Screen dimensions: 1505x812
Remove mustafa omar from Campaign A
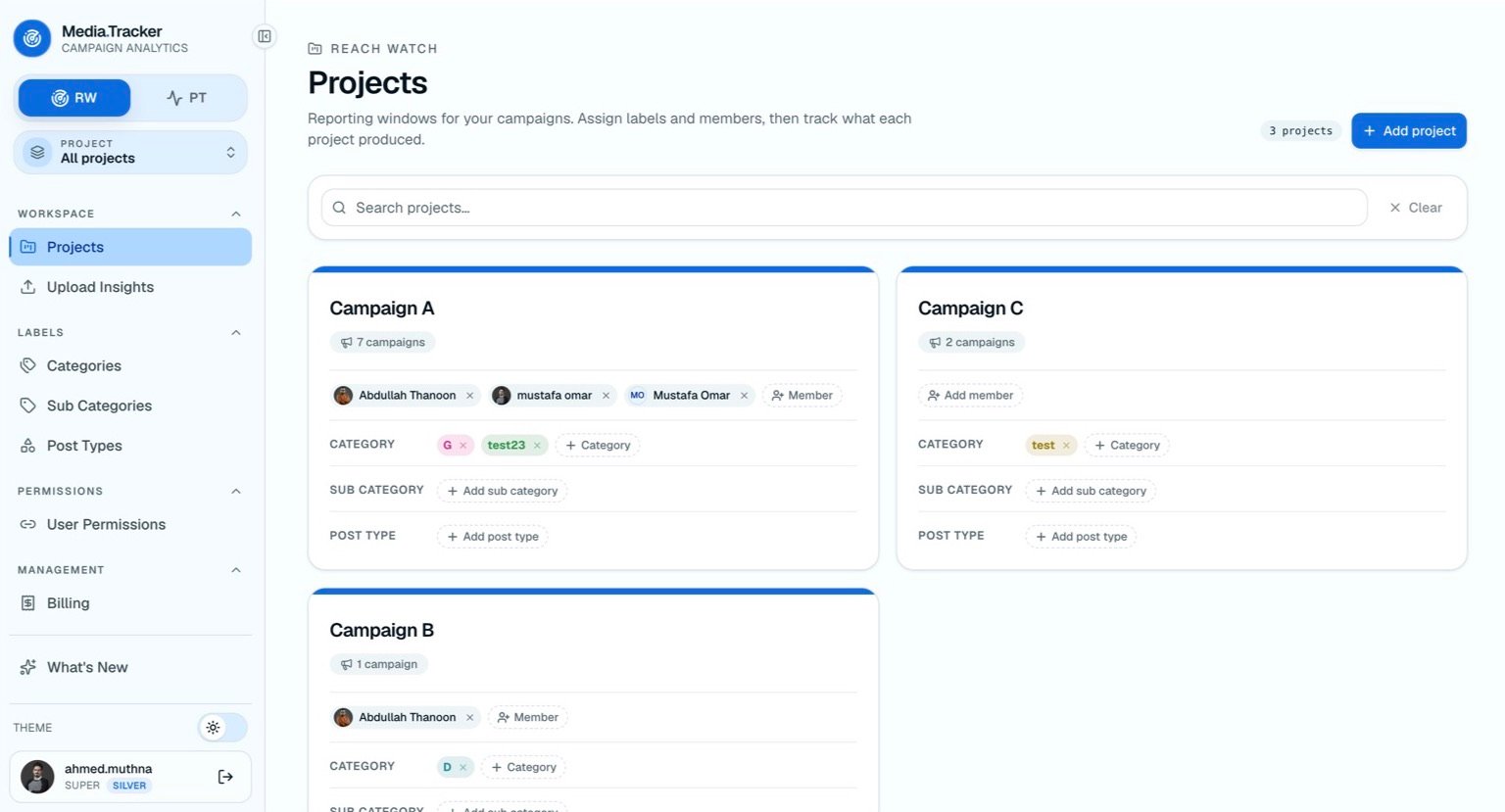pyautogui.click(x=607, y=396)
